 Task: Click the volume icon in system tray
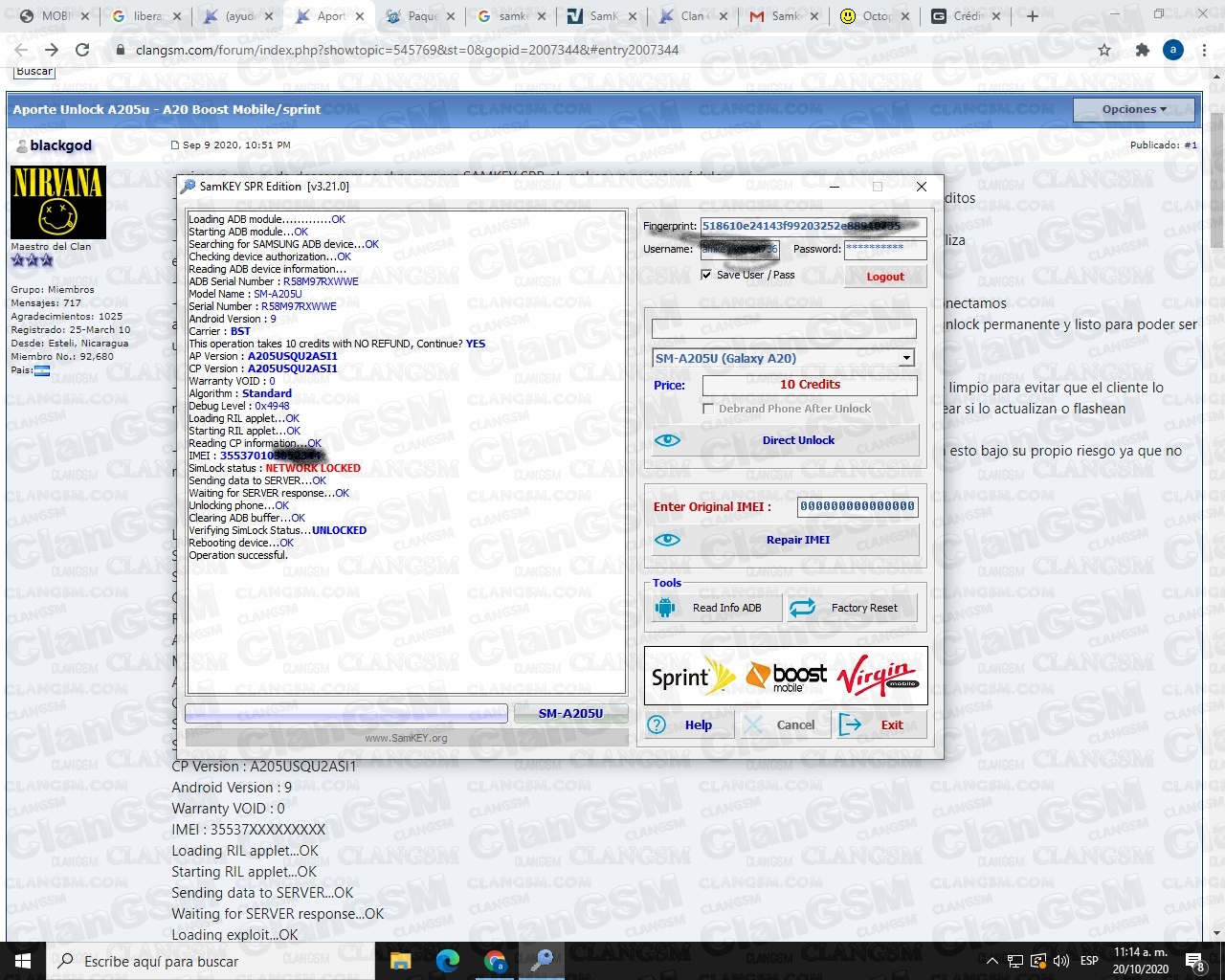coord(1060,961)
